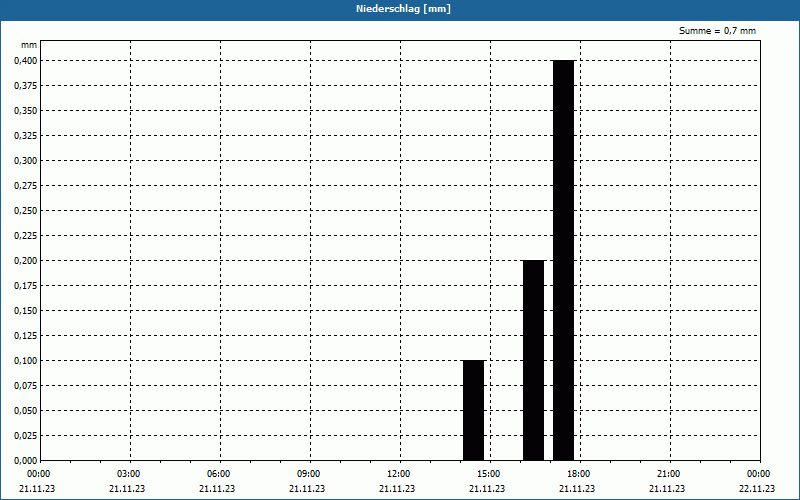Screen dimensions: 800x500
Task: Click the 0,075 y-axis label
Action: click(26, 386)
